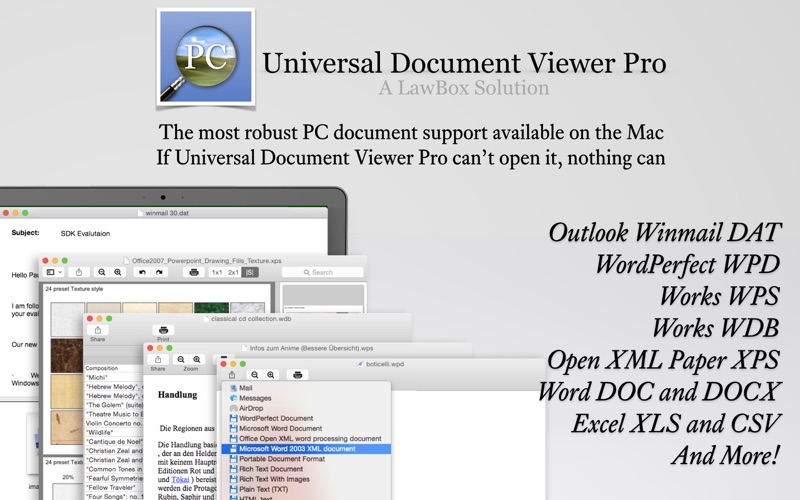This screenshot has height=500, width=800.
Task: Choose Mail from the share menu
Action: [306, 388]
